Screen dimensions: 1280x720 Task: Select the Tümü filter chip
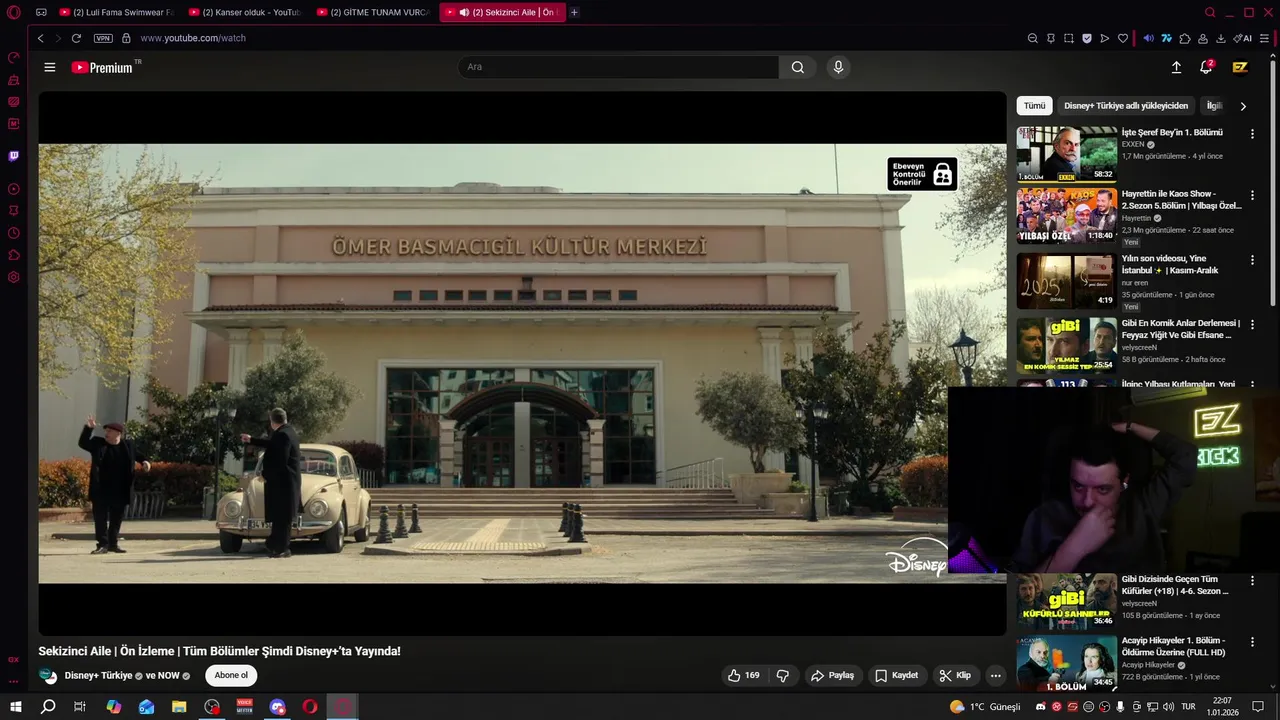(1034, 106)
